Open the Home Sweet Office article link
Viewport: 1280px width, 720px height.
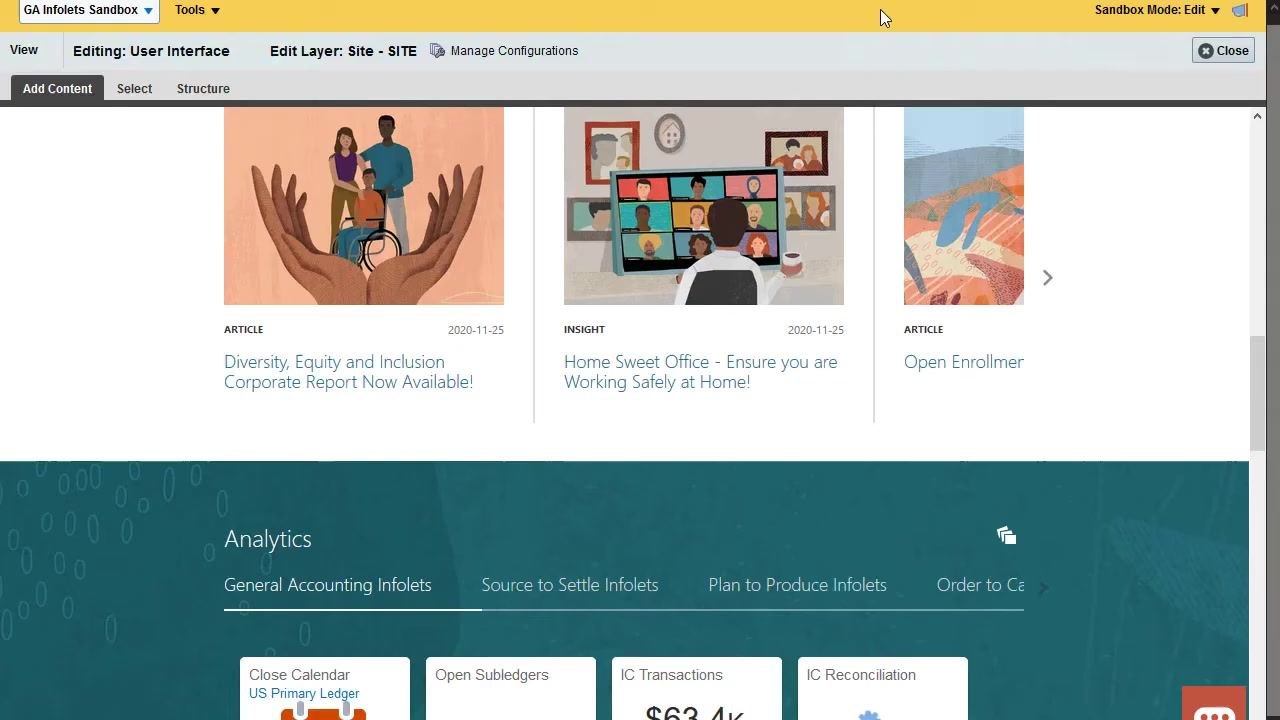click(x=700, y=372)
